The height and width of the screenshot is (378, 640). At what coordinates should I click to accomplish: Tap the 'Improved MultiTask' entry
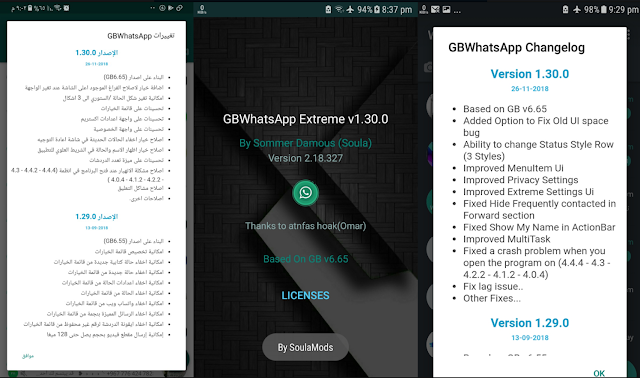[507, 239]
